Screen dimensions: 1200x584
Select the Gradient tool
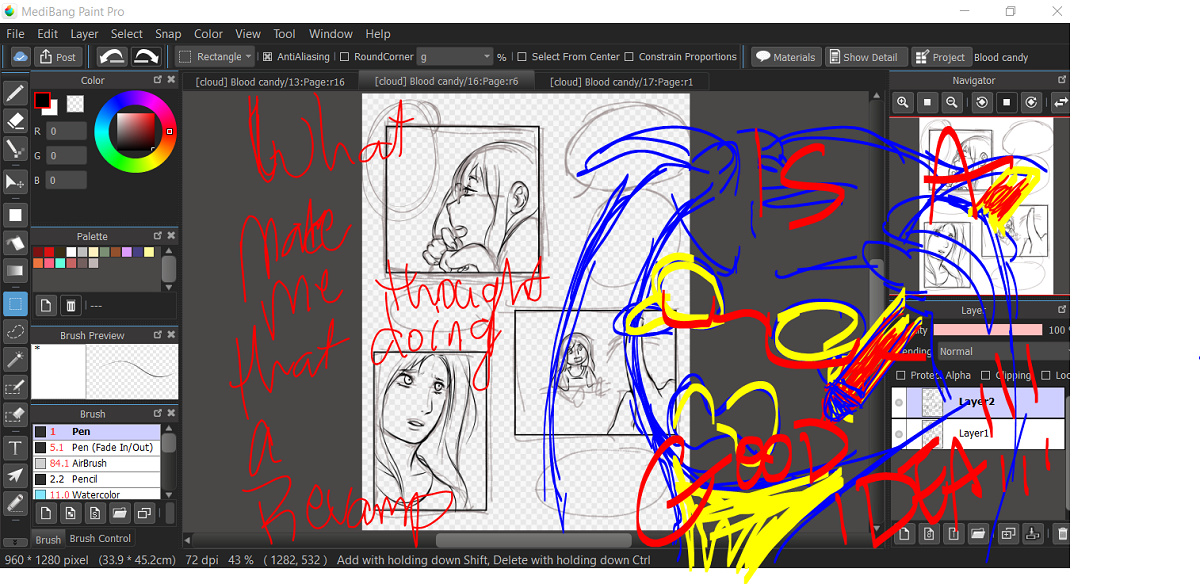(x=15, y=270)
